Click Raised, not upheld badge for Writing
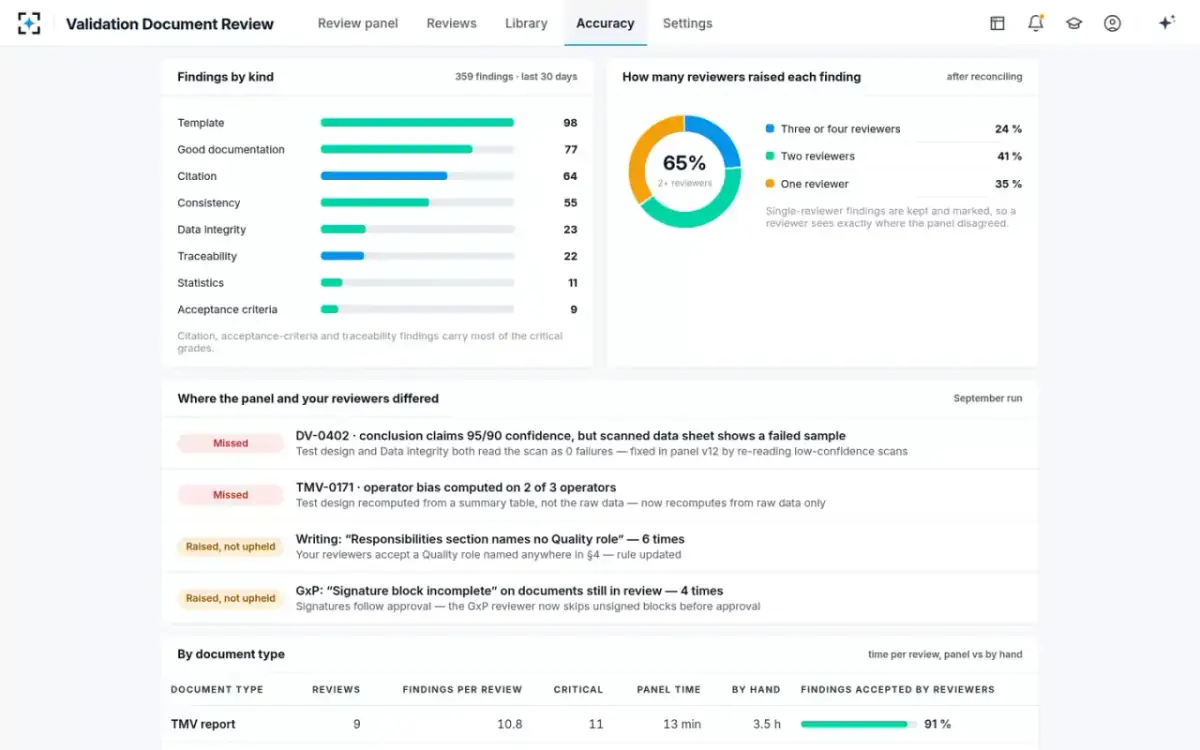 point(230,547)
